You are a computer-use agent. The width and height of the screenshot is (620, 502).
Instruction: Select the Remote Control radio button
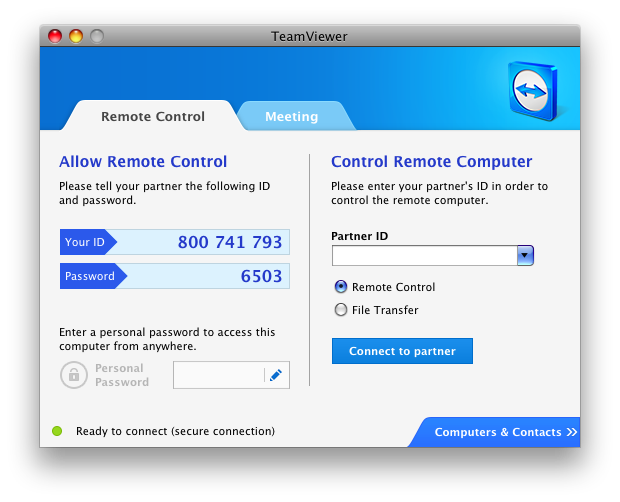(x=340, y=287)
